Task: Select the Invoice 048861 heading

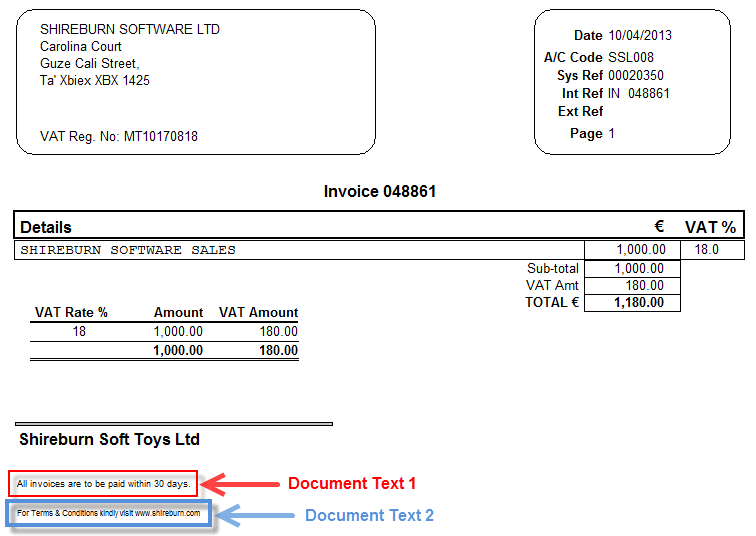Action: (x=380, y=191)
